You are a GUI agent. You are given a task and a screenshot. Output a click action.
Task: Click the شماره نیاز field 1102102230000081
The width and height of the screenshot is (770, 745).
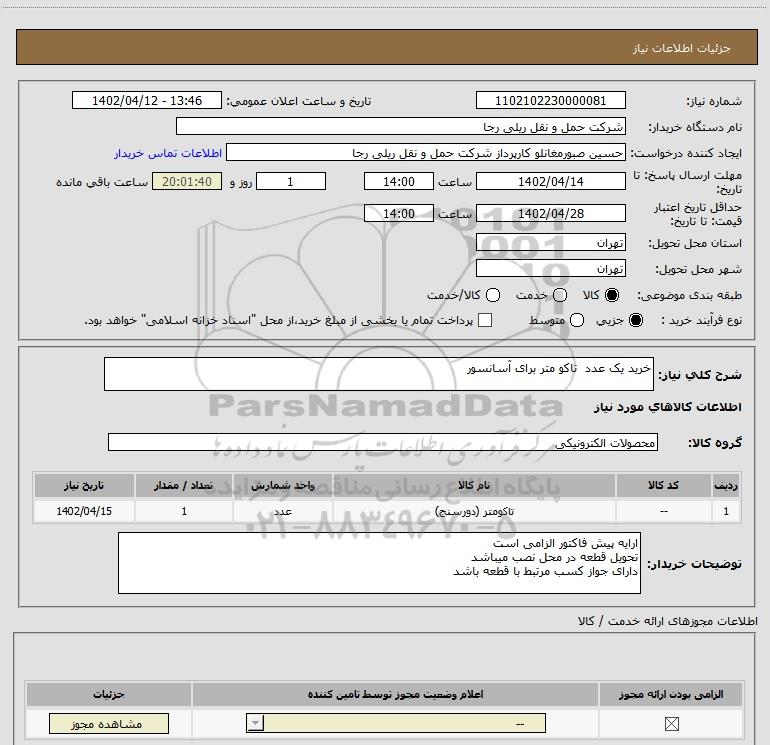(550, 100)
